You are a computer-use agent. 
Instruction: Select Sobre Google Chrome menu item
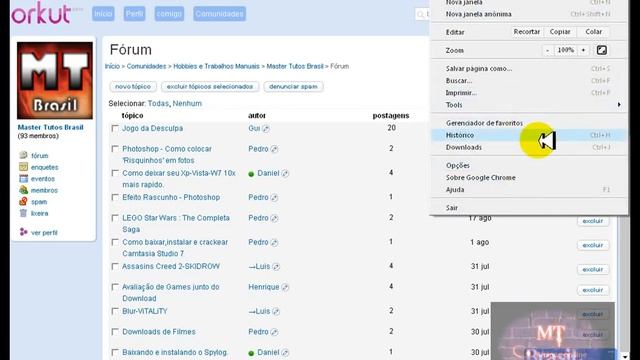529,178
